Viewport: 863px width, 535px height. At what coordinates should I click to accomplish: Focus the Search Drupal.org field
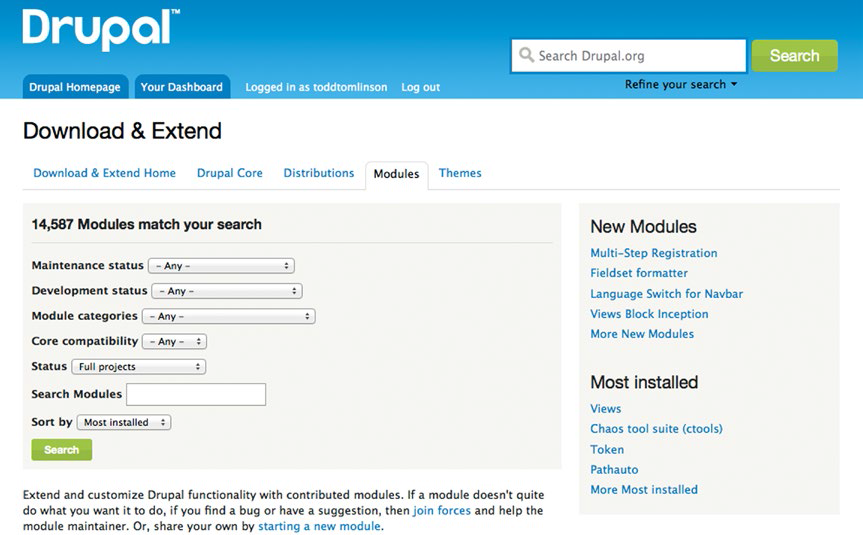pos(629,56)
